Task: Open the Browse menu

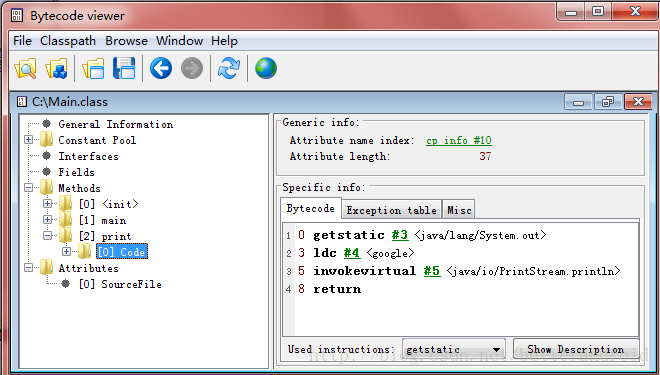Action: (x=126, y=41)
